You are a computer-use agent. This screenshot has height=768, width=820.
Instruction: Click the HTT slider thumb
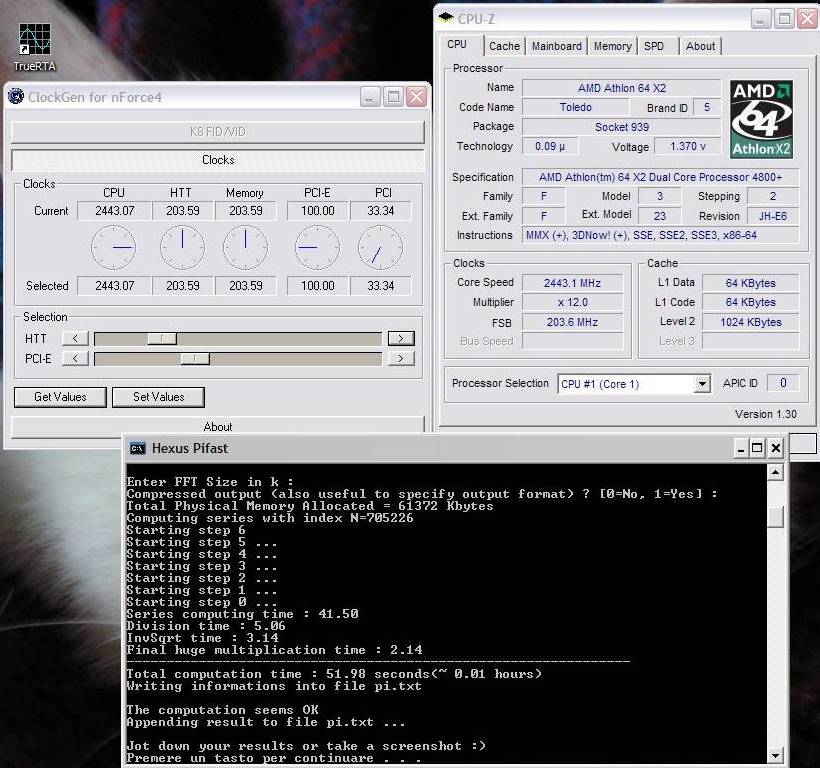point(162,339)
